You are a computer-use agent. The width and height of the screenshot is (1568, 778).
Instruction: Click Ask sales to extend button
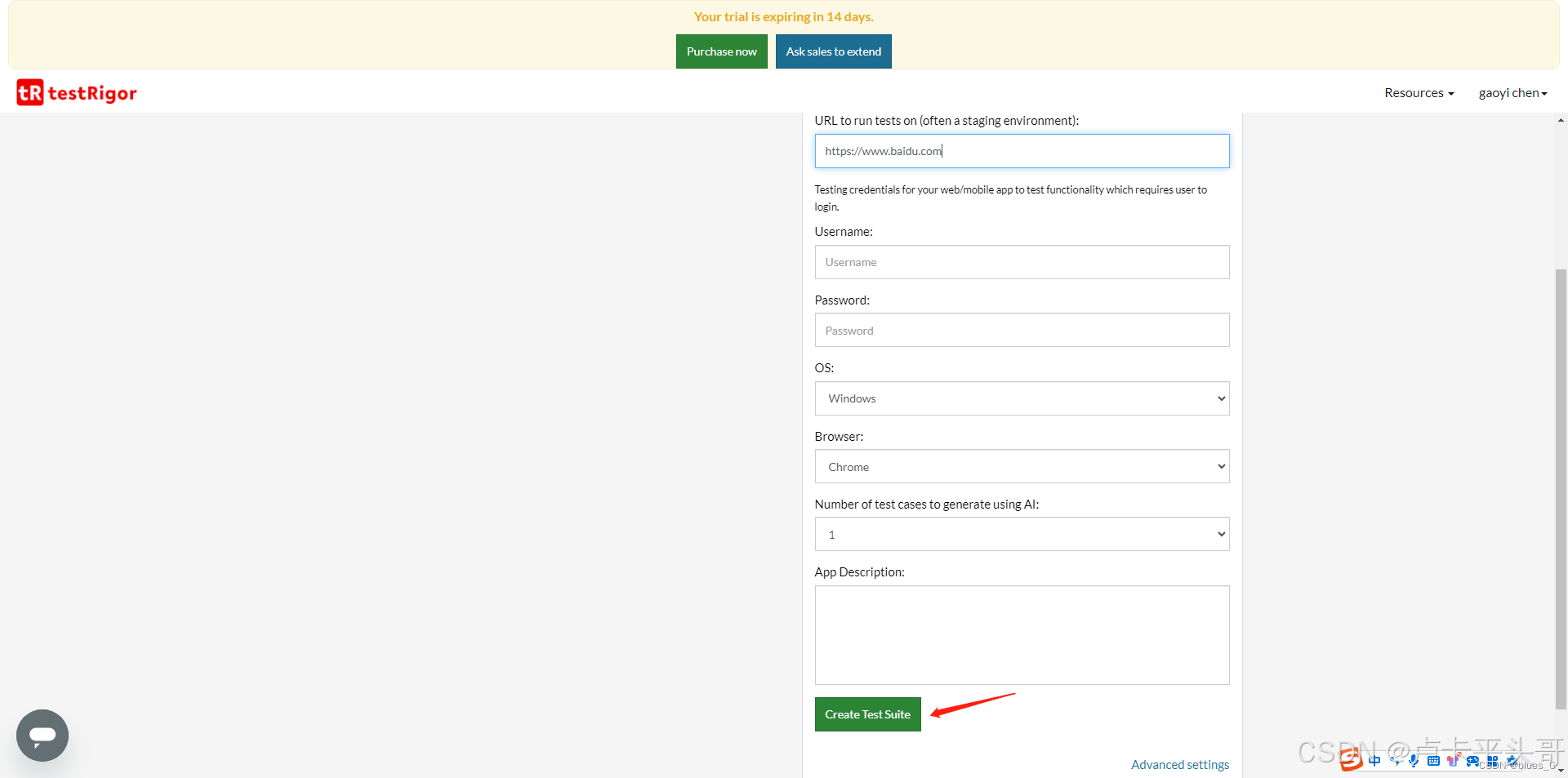pos(834,51)
